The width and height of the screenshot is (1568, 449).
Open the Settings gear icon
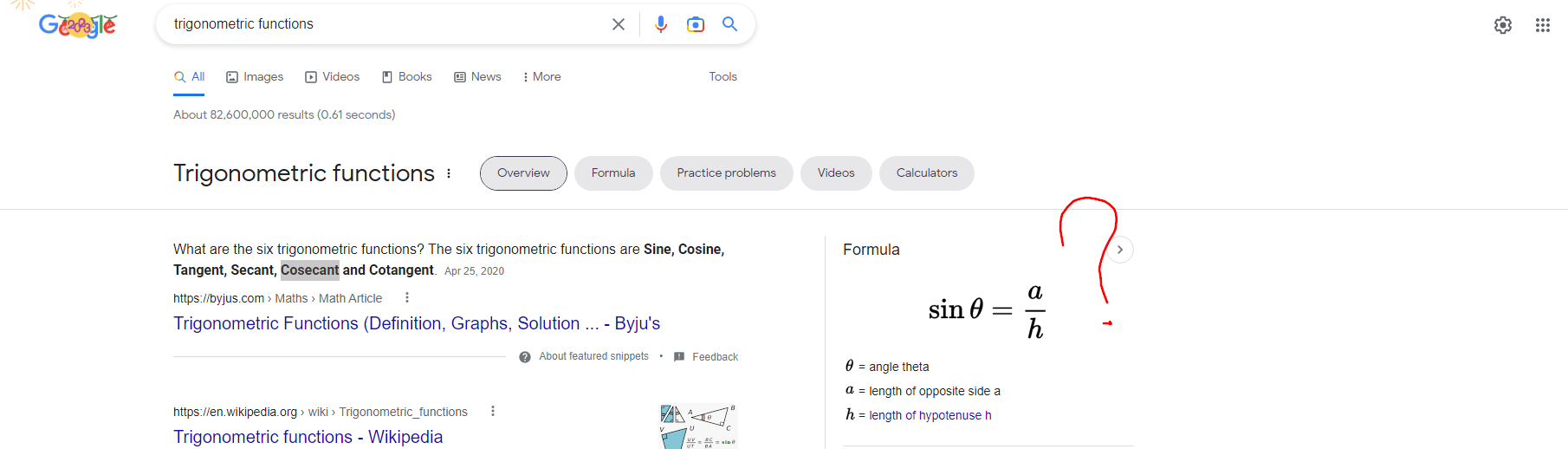click(1503, 25)
